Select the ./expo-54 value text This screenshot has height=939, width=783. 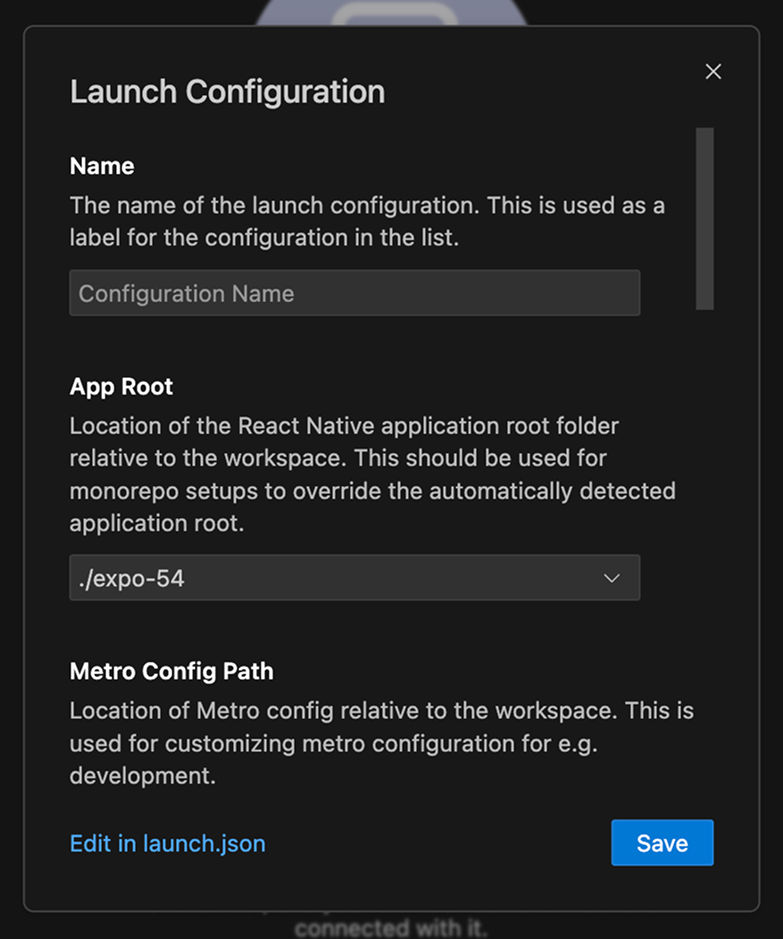point(132,578)
